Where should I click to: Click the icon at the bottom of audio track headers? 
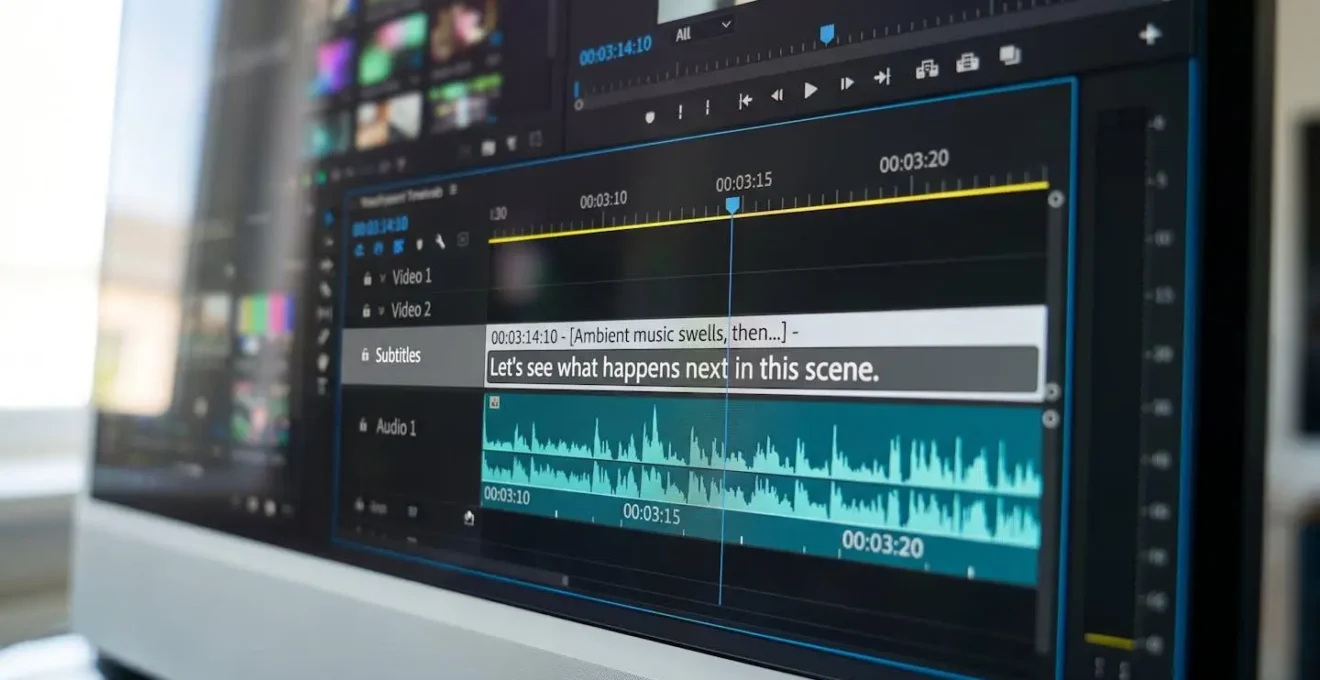click(468, 517)
